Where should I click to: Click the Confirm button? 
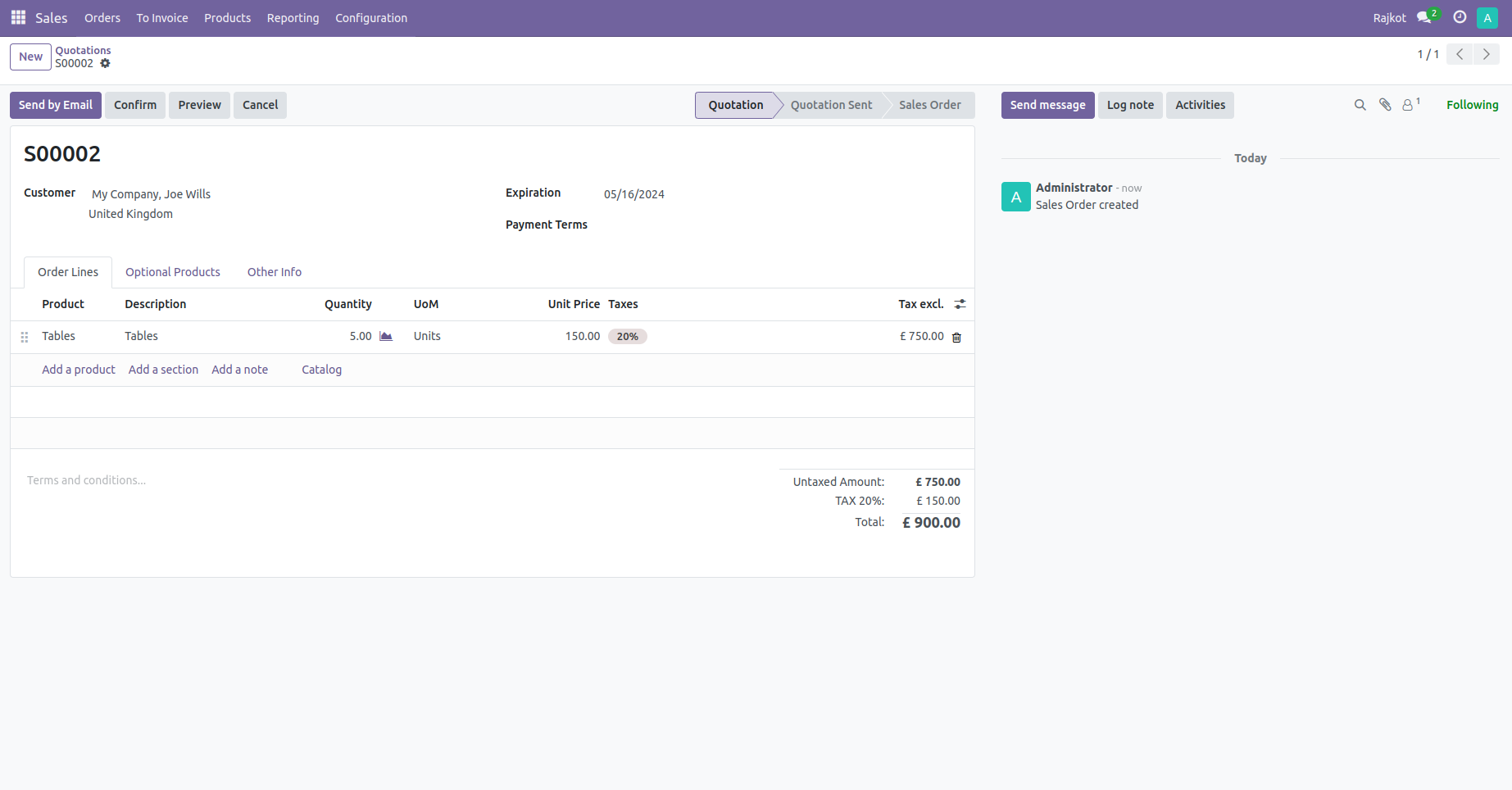[134, 105]
